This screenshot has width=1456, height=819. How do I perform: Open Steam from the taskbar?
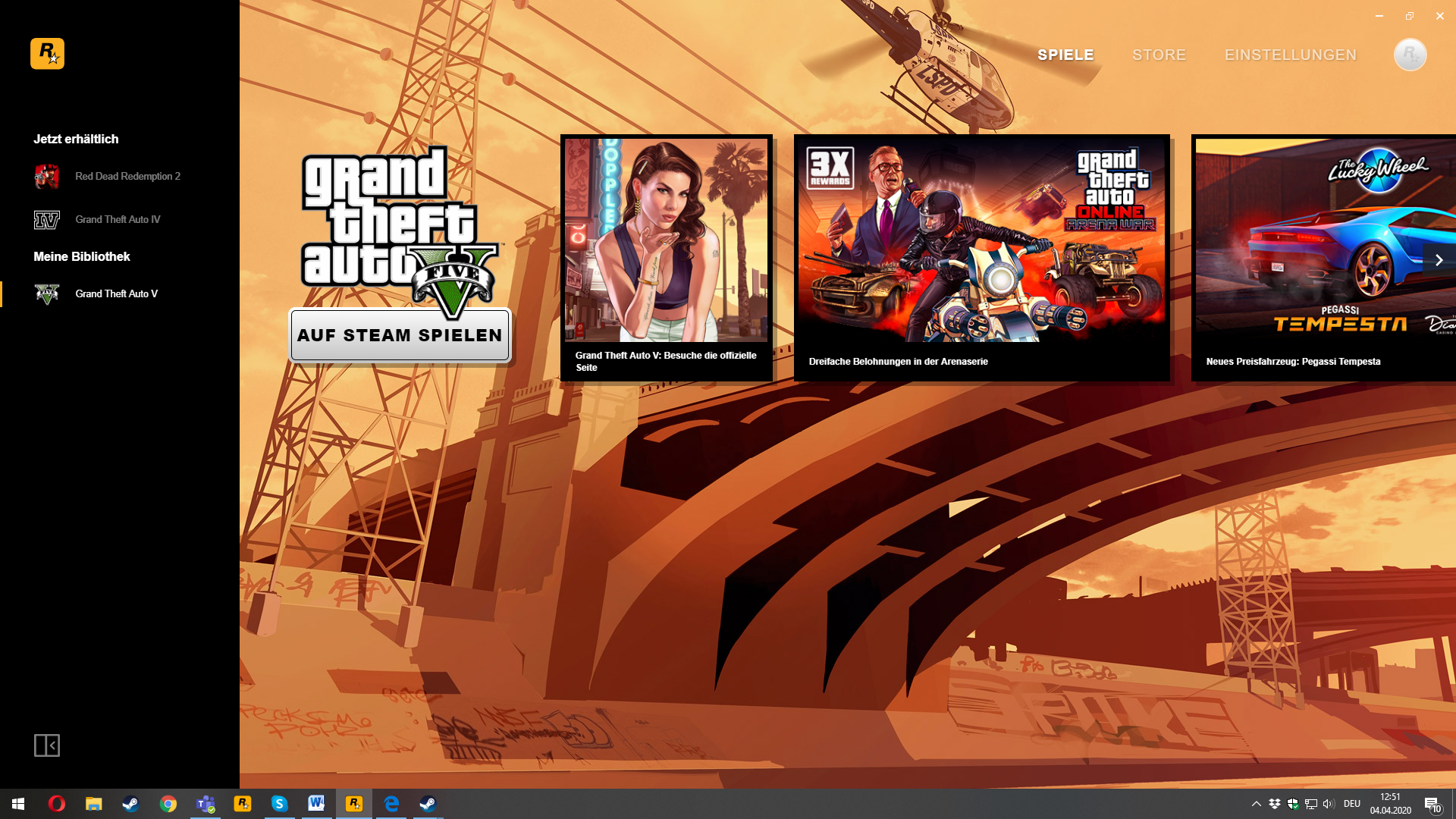click(130, 804)
